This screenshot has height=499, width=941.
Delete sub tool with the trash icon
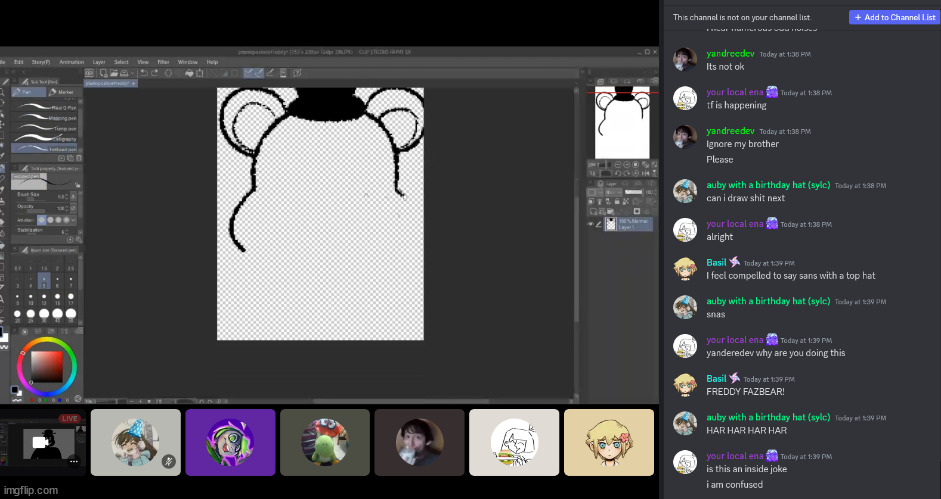tap(79, 158)
